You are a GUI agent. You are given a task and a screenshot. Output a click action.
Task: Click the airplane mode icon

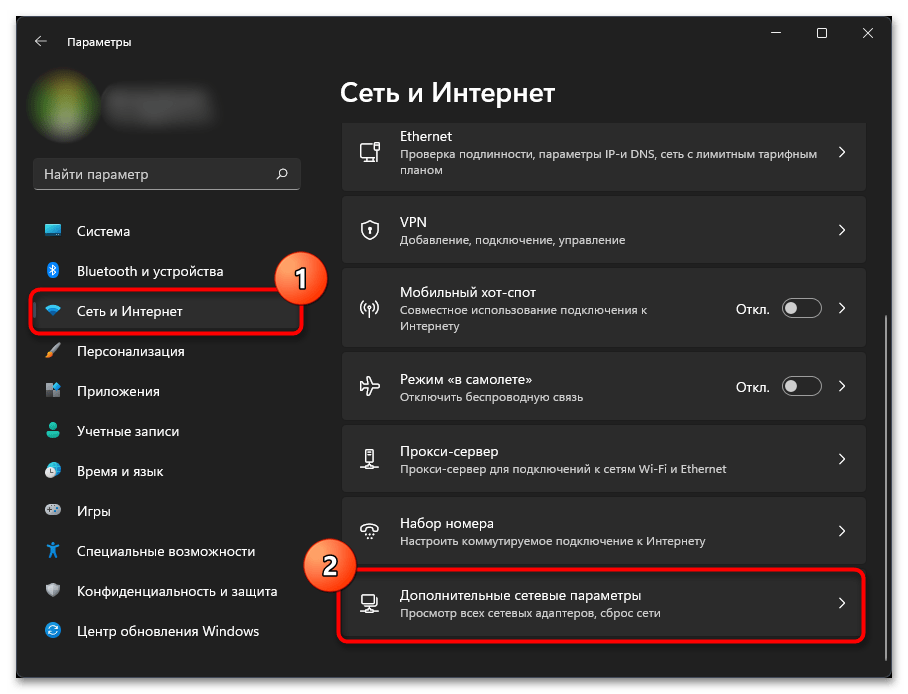click(369, 386)
